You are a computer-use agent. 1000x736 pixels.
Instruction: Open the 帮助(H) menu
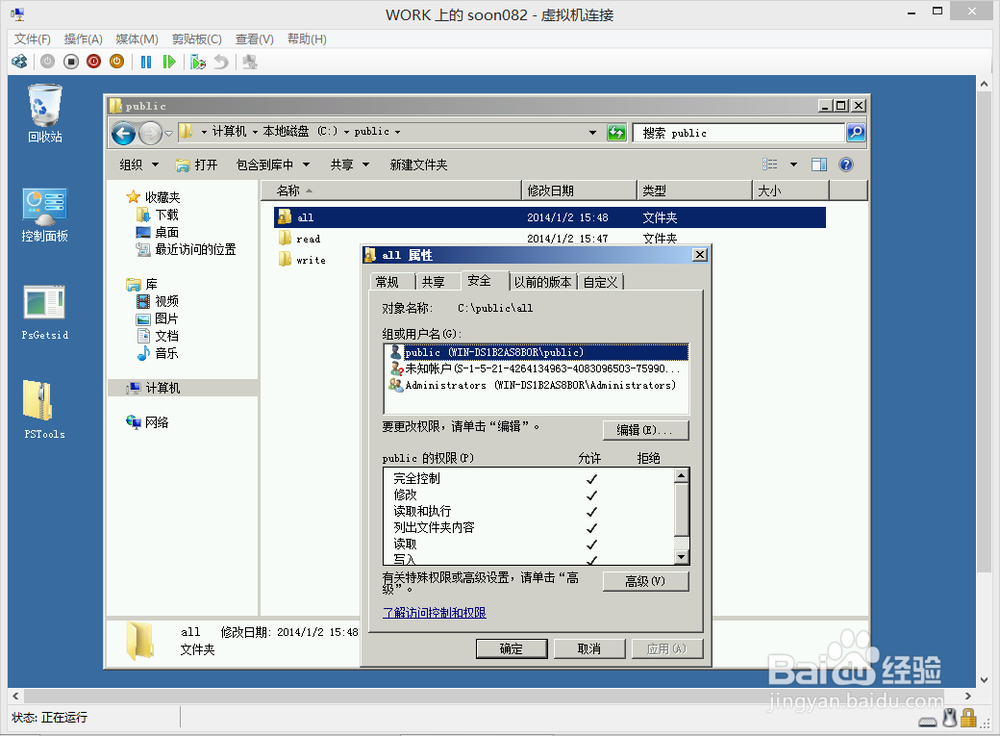307,39
